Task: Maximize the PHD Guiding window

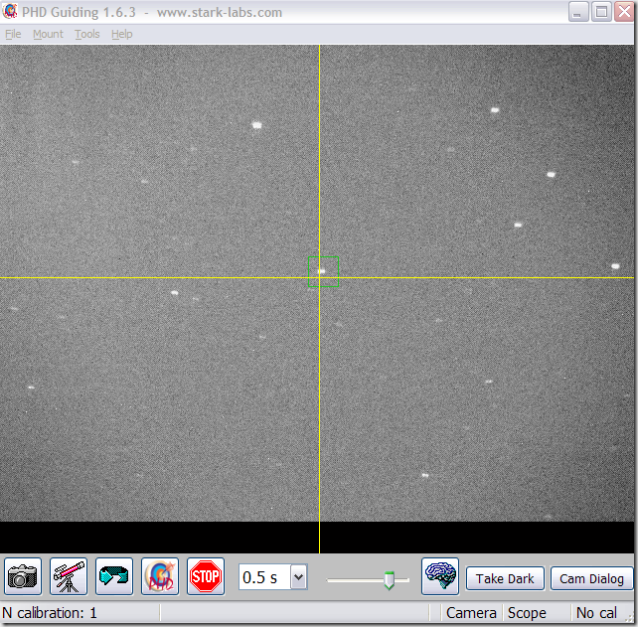Action: 602,12
